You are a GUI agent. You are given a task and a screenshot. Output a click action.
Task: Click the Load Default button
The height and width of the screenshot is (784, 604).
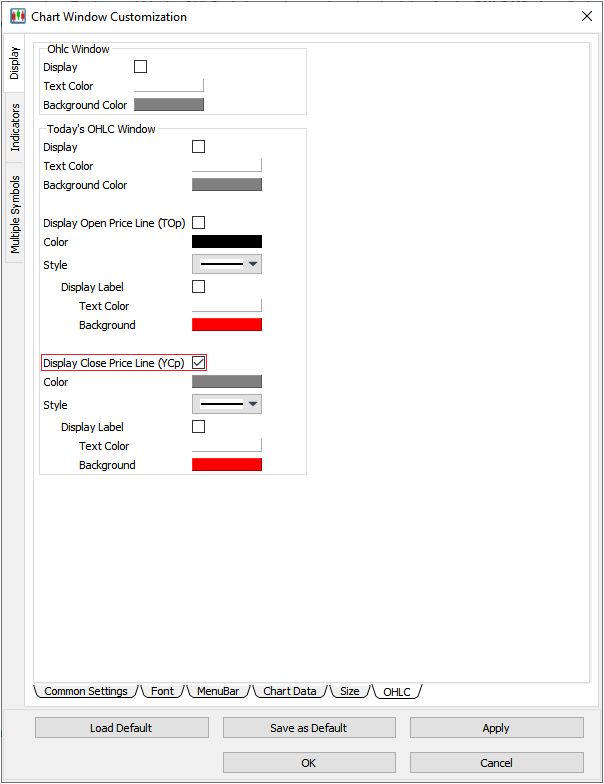(121, 728)
